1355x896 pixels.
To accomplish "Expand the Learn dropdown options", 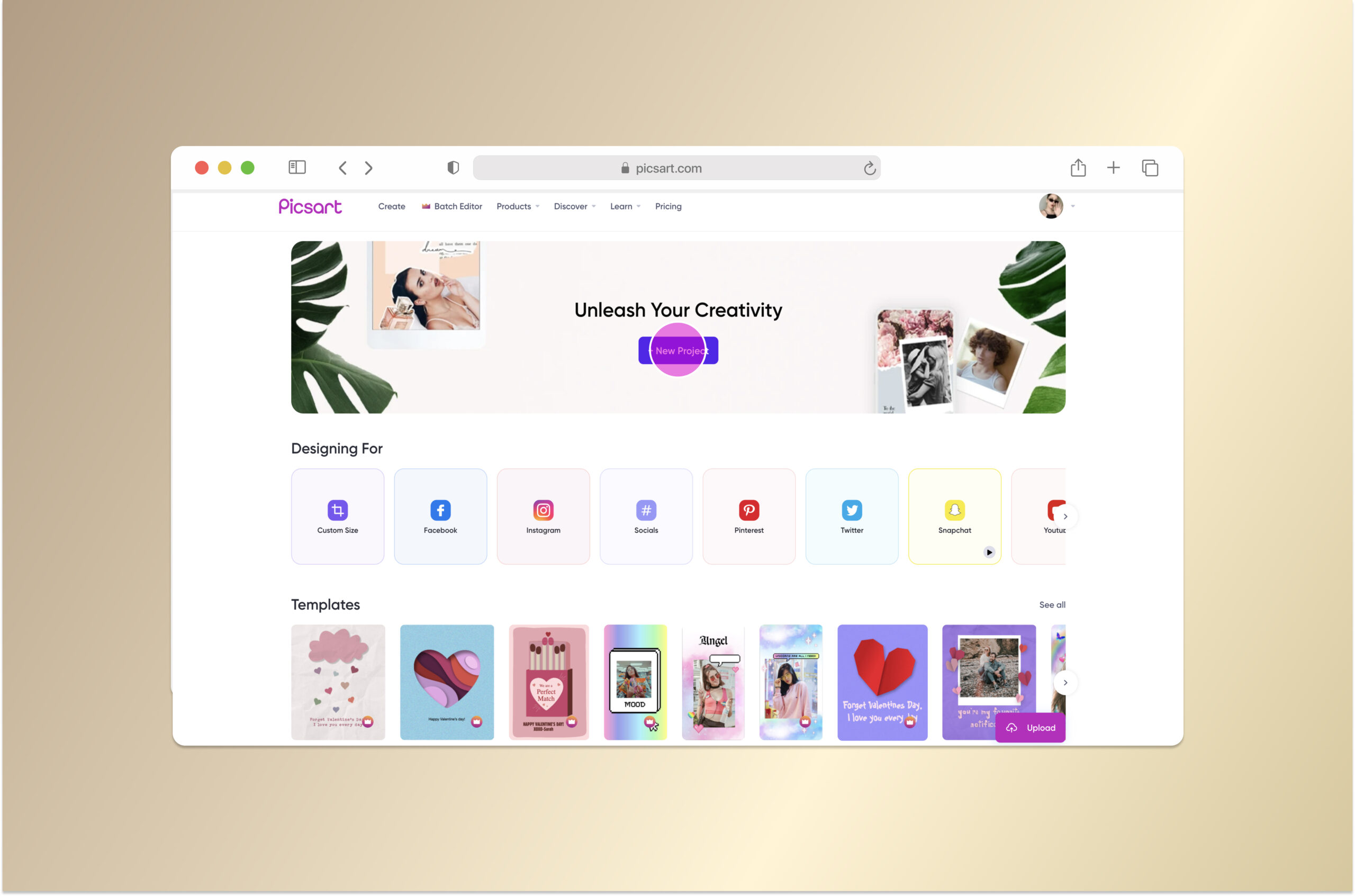I will (624, 206).
